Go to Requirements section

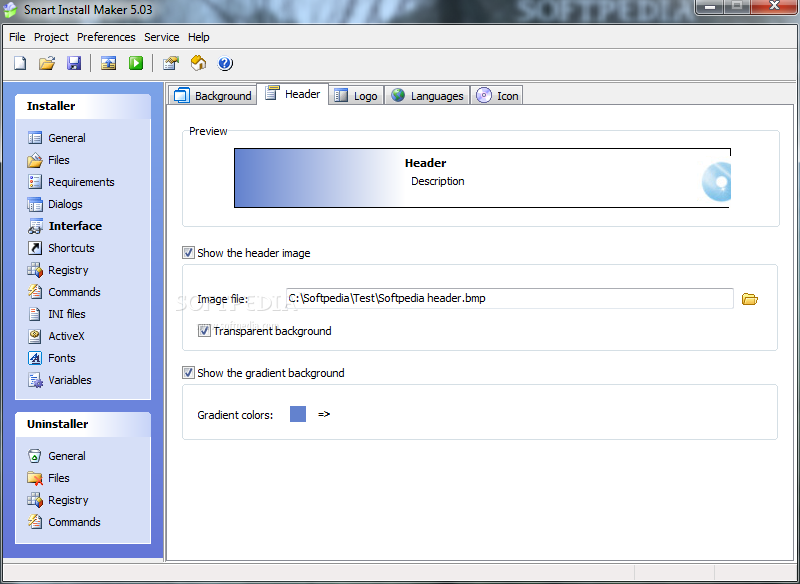pos(71,182)
